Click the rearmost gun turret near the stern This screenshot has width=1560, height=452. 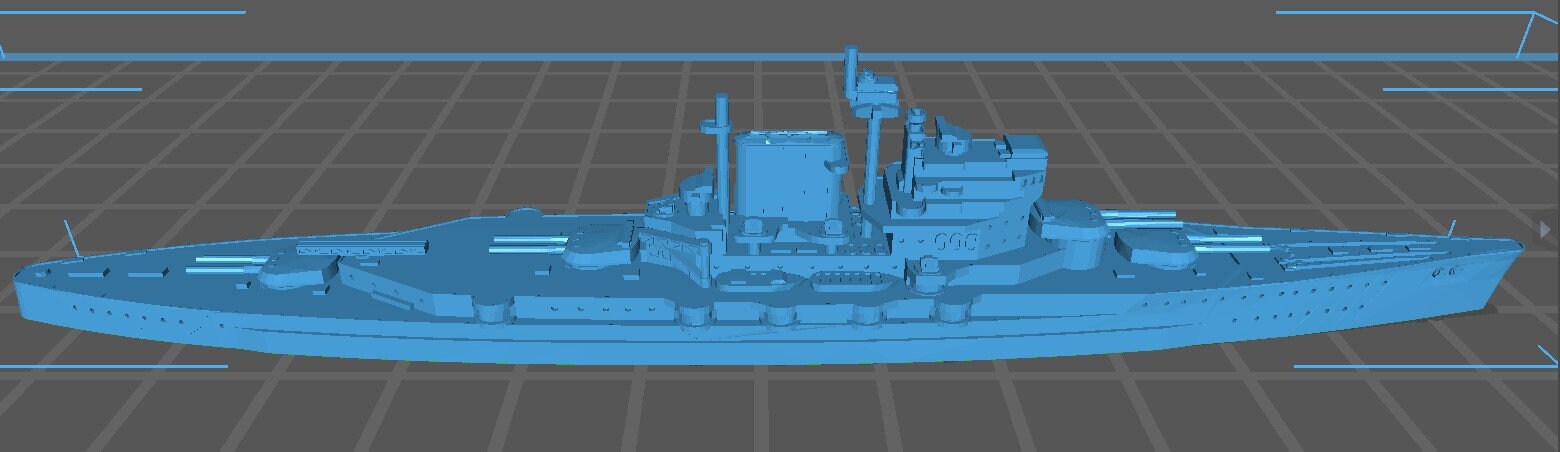tap(300, 264)
